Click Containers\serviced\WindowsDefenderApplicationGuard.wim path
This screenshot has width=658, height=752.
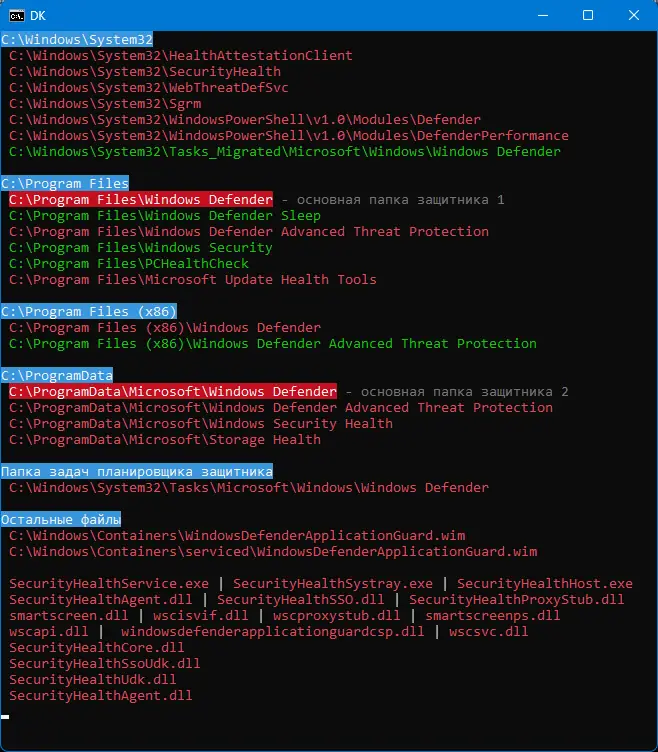coord(273,552)
